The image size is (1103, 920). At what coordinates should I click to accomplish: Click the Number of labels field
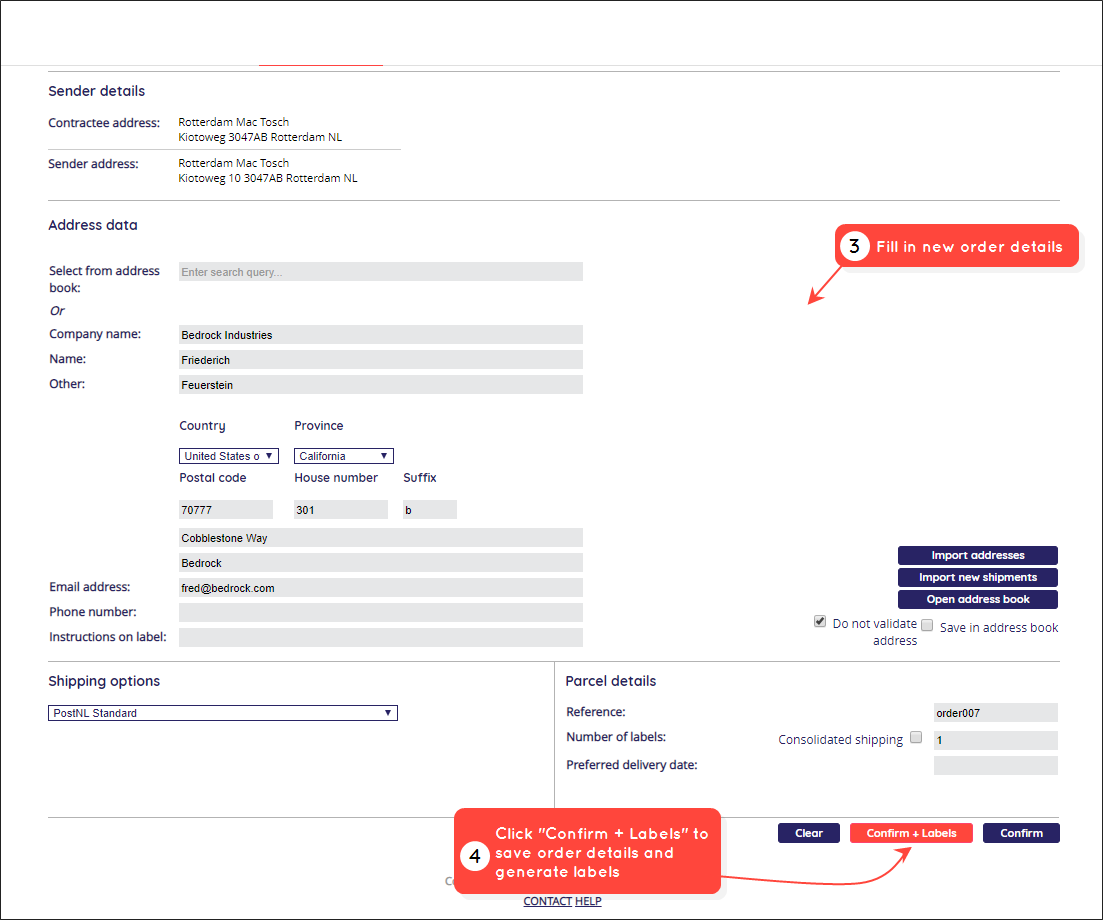click(x=995, y=740)
